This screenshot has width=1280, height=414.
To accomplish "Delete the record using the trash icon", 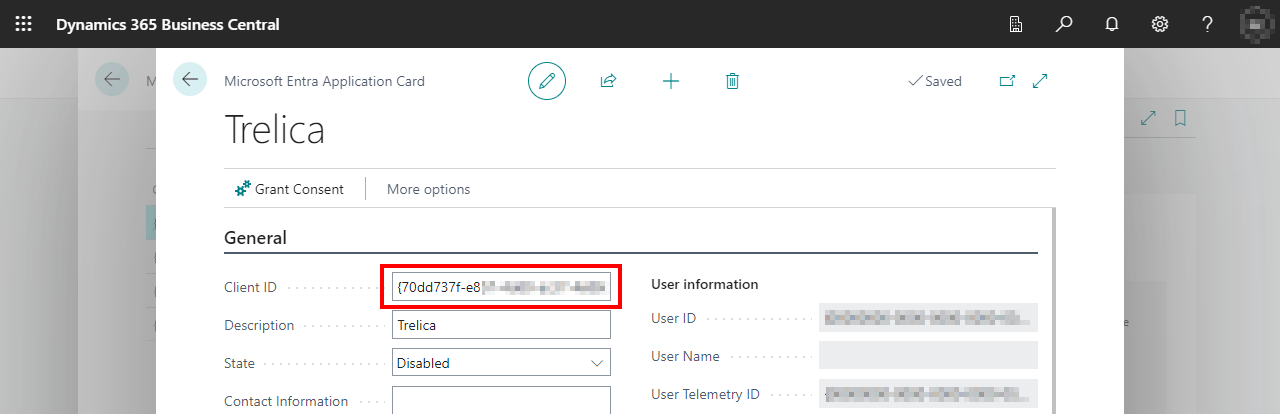I will tap(732, 81).
